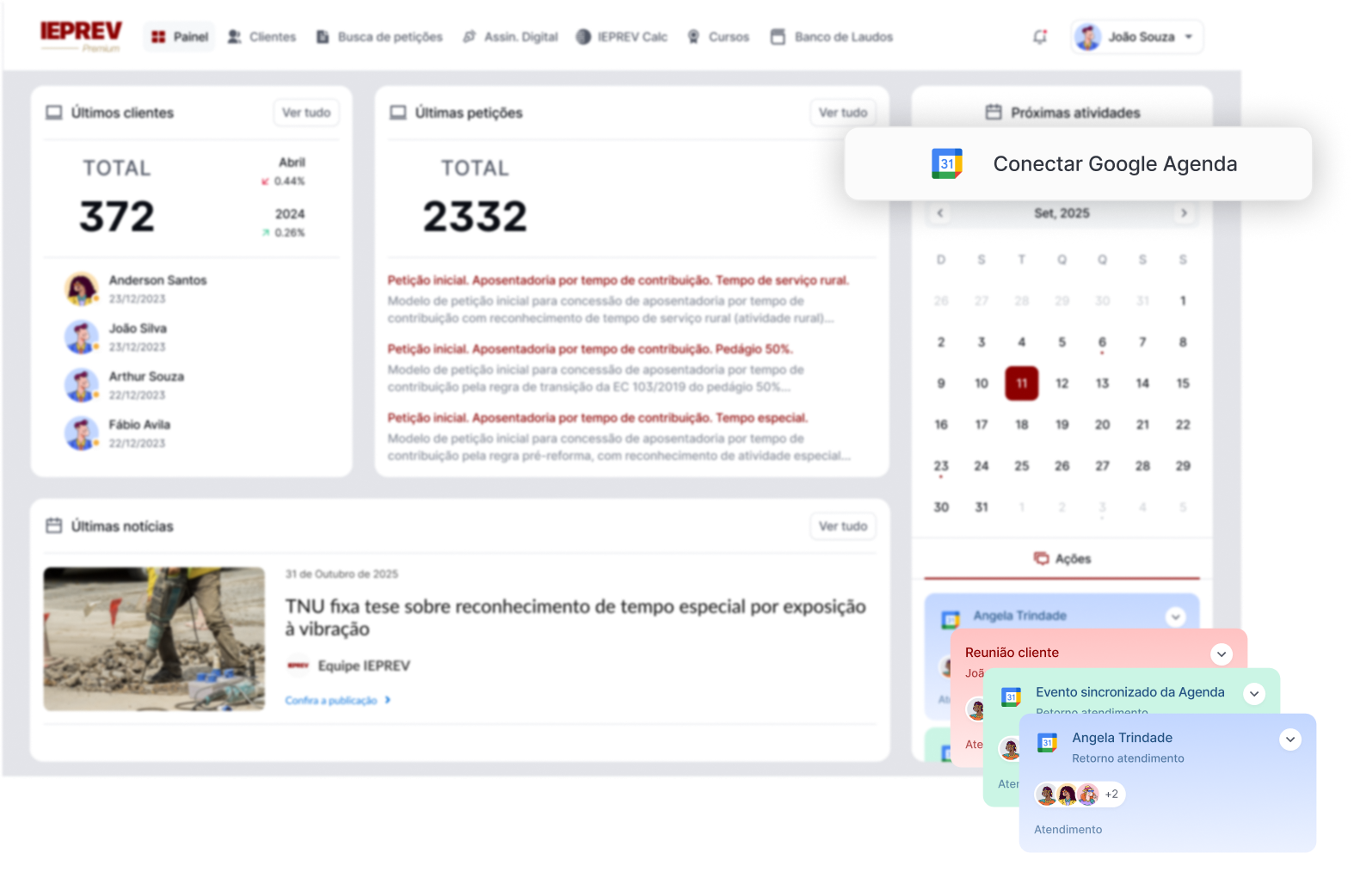Viewport: 1354px width, 896px height.
Task: Select day 11 in the calendar
Action: click(x=1022, y=384)
